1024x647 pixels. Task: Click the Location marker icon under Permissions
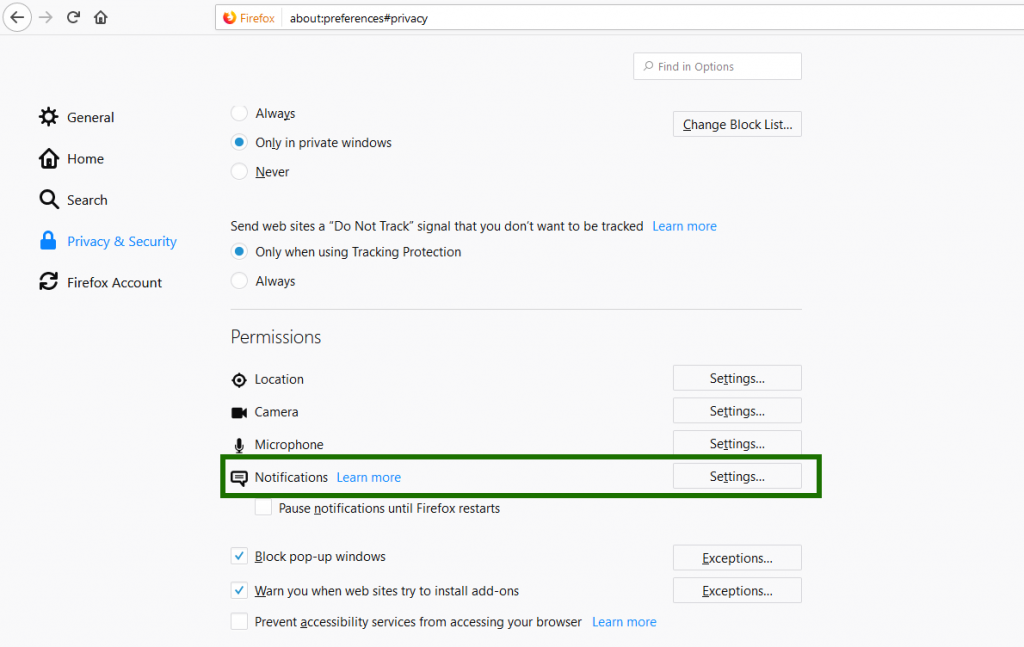(x=239, y=379)
